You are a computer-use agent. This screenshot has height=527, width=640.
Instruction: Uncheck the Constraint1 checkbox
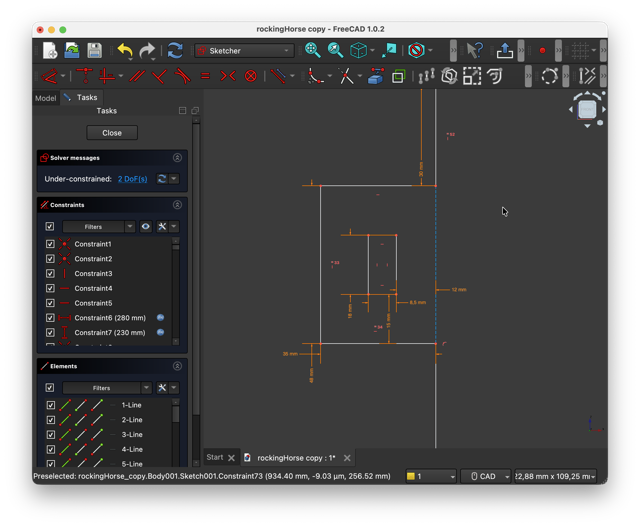click(50, 244)
